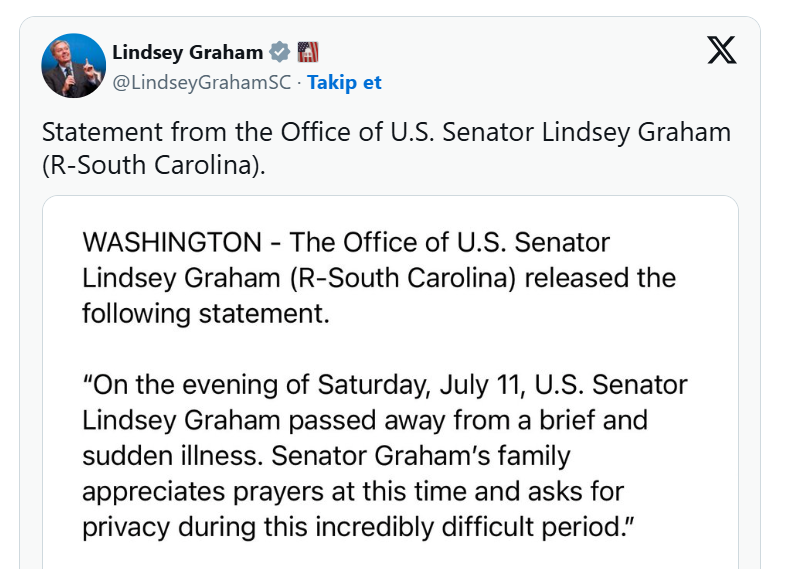
Task: Follow the account via Takip et
Action: tap(344, 82)
